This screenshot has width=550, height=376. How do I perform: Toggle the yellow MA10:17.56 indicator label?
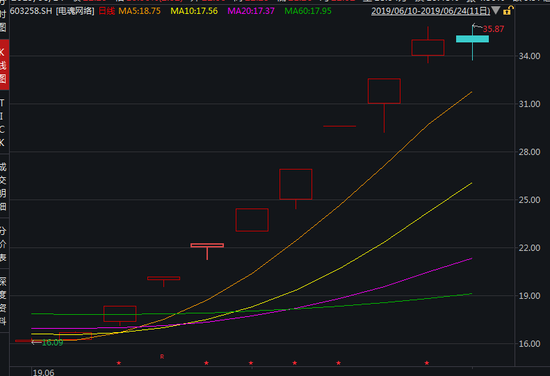[x=194, y=11]
